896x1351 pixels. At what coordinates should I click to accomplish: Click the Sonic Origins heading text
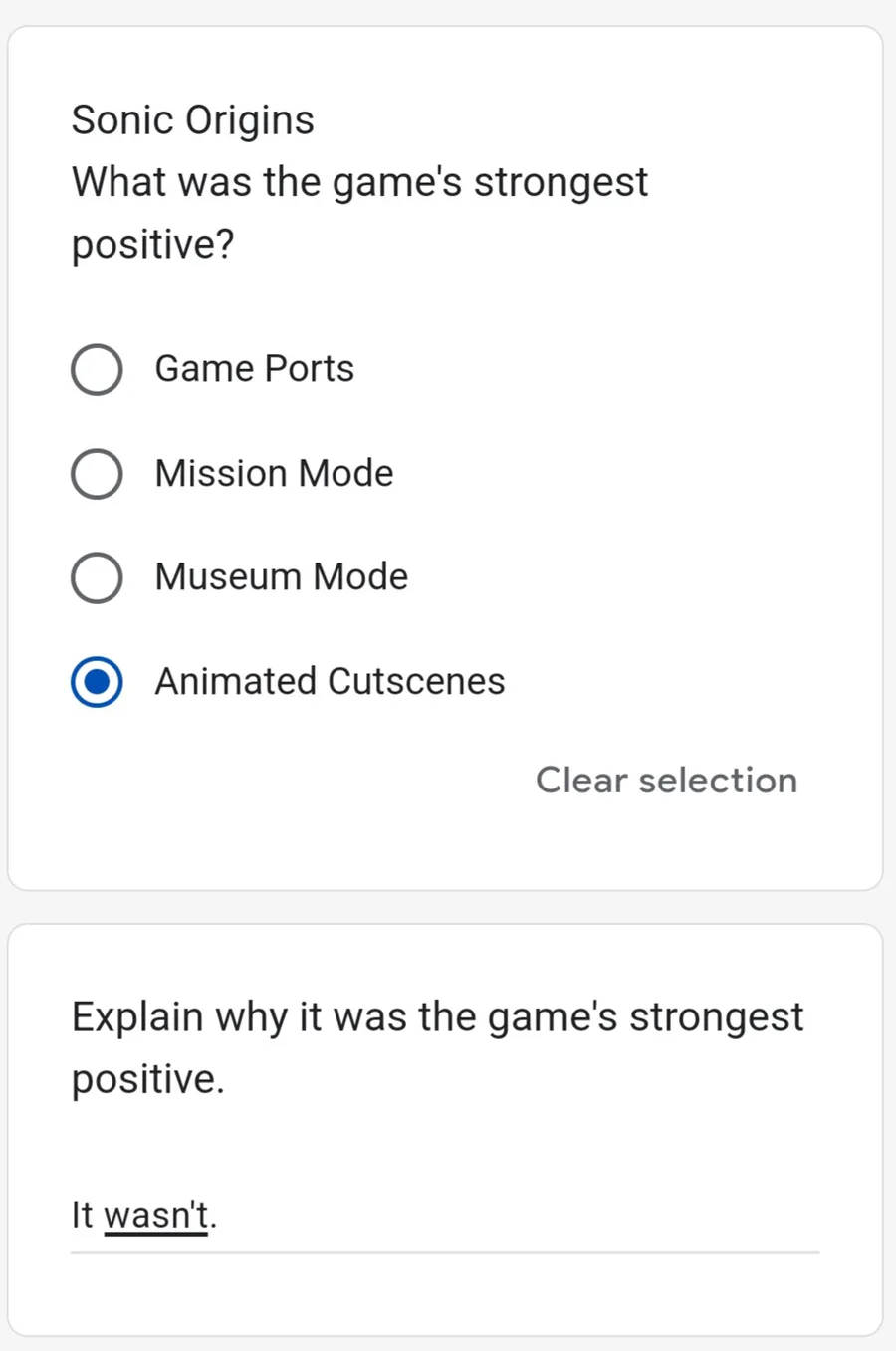pyautogui.click(x=193, y=120)
